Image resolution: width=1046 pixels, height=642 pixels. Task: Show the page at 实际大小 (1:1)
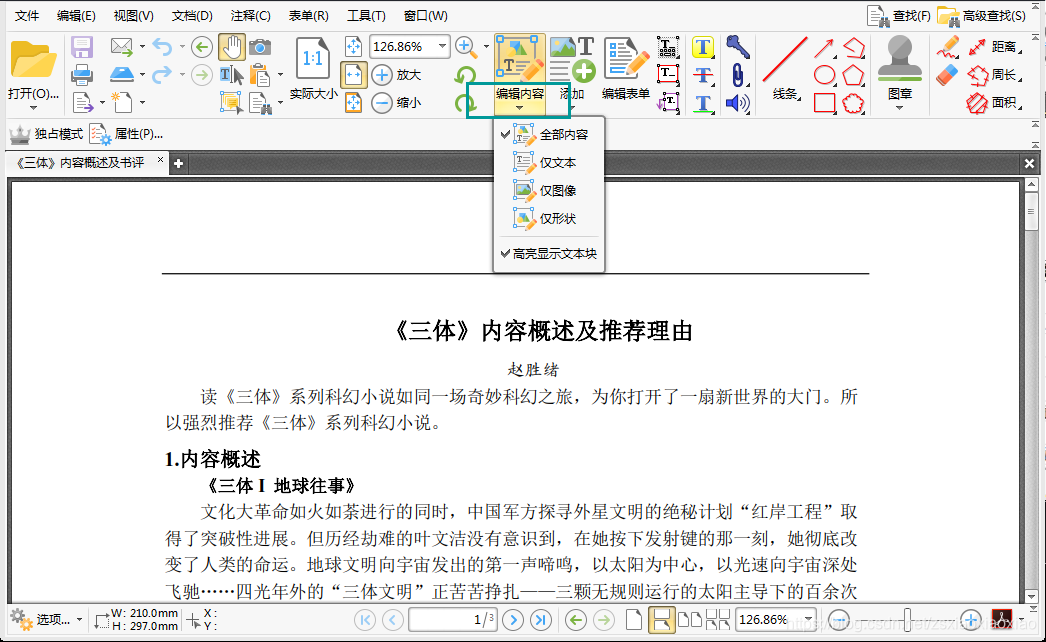313,69
